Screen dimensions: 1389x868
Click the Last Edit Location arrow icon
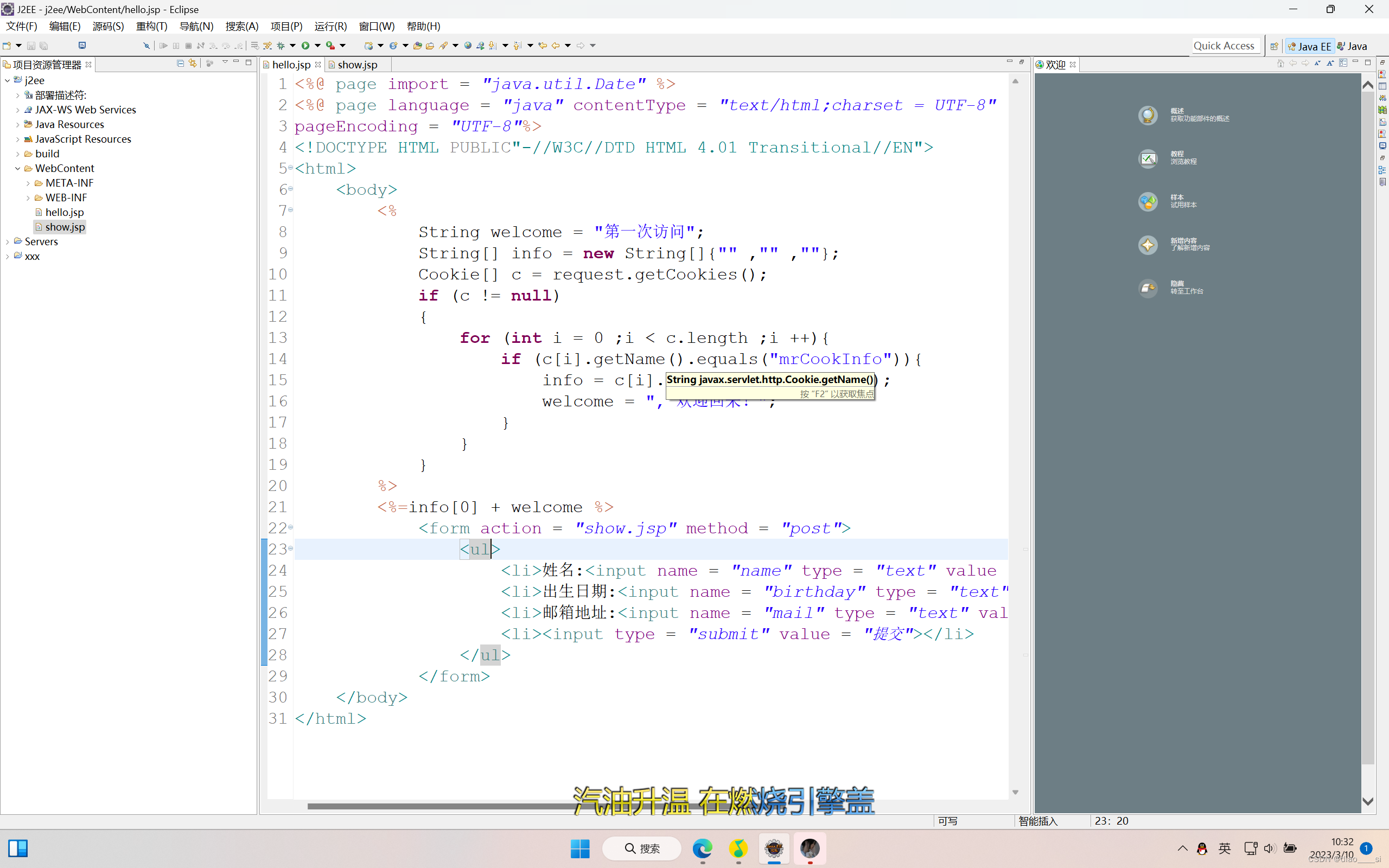click(x=543, y=46)
